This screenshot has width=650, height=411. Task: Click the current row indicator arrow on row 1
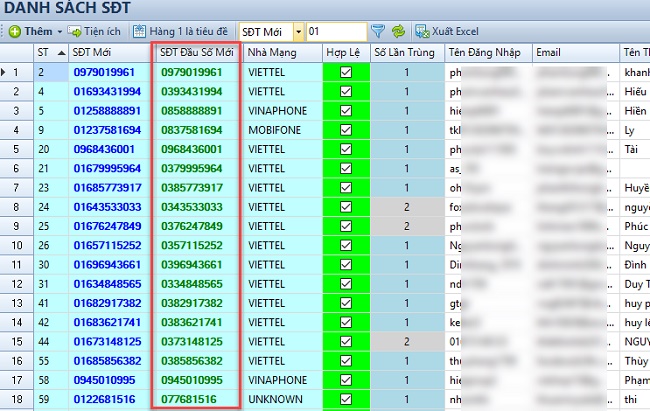tap(15, 72)
